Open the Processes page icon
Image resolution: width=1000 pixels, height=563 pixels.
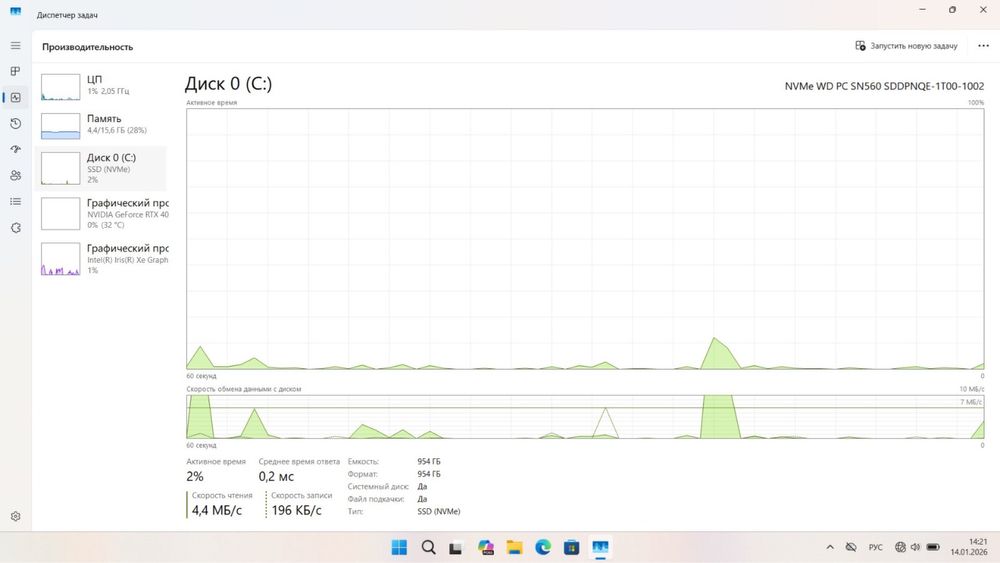pyautogui.click(x=15, y=71)
